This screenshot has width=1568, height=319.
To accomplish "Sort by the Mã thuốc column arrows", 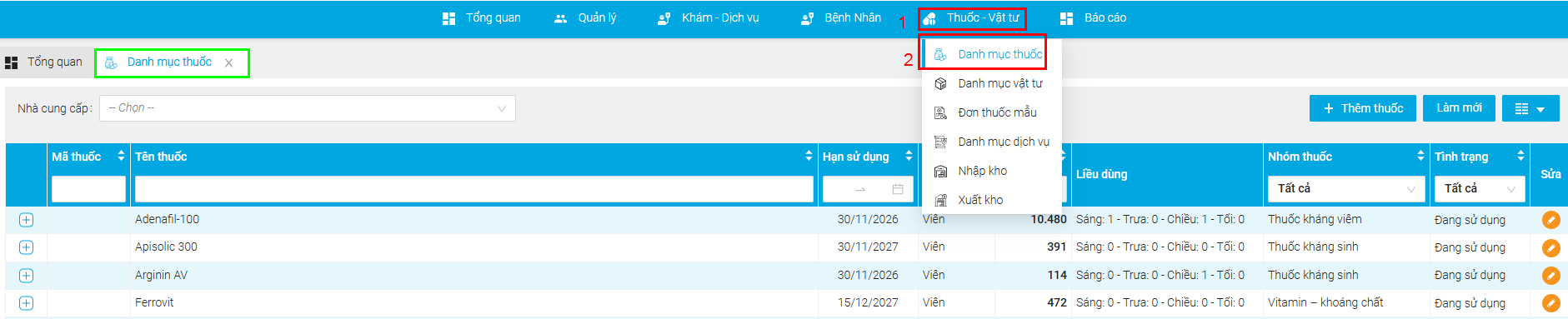I will point(121,156).
